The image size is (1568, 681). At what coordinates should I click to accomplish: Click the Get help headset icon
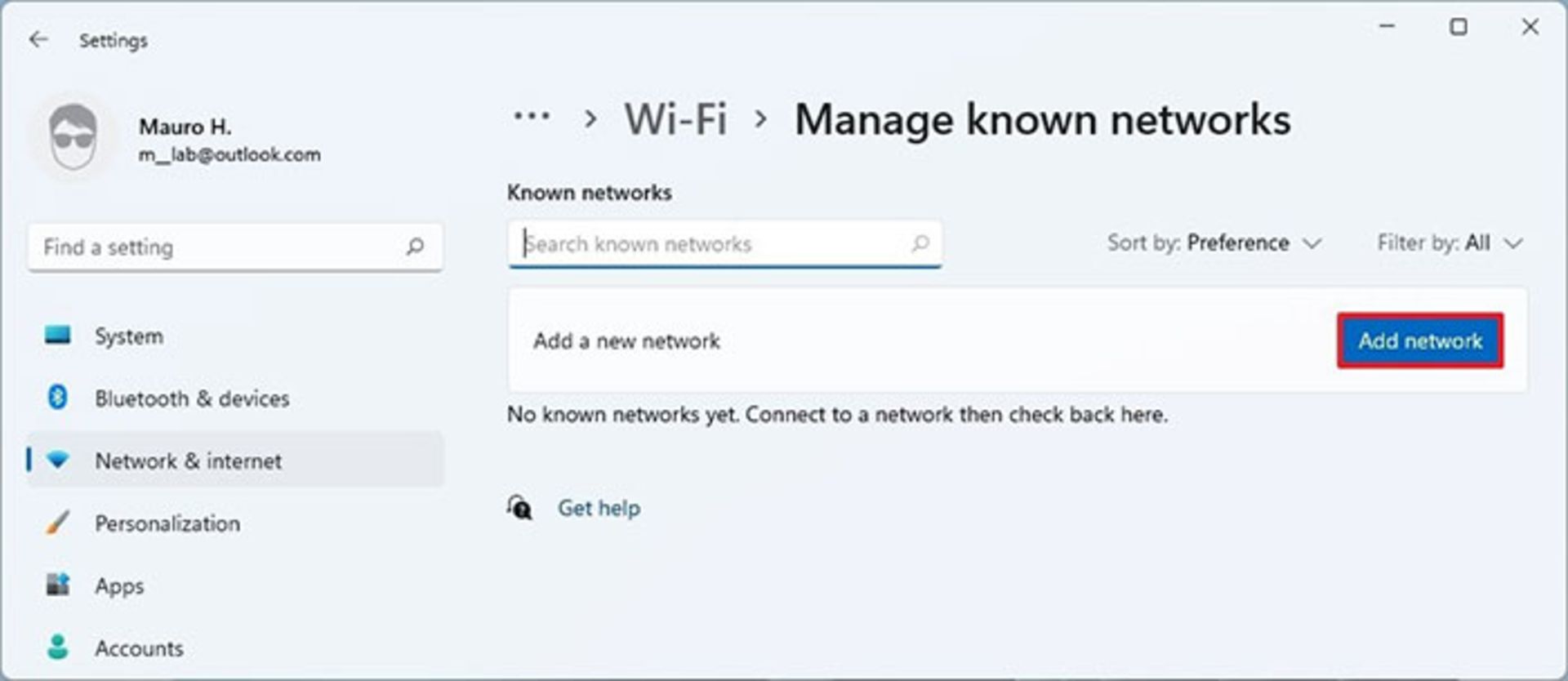click(519, 508)
